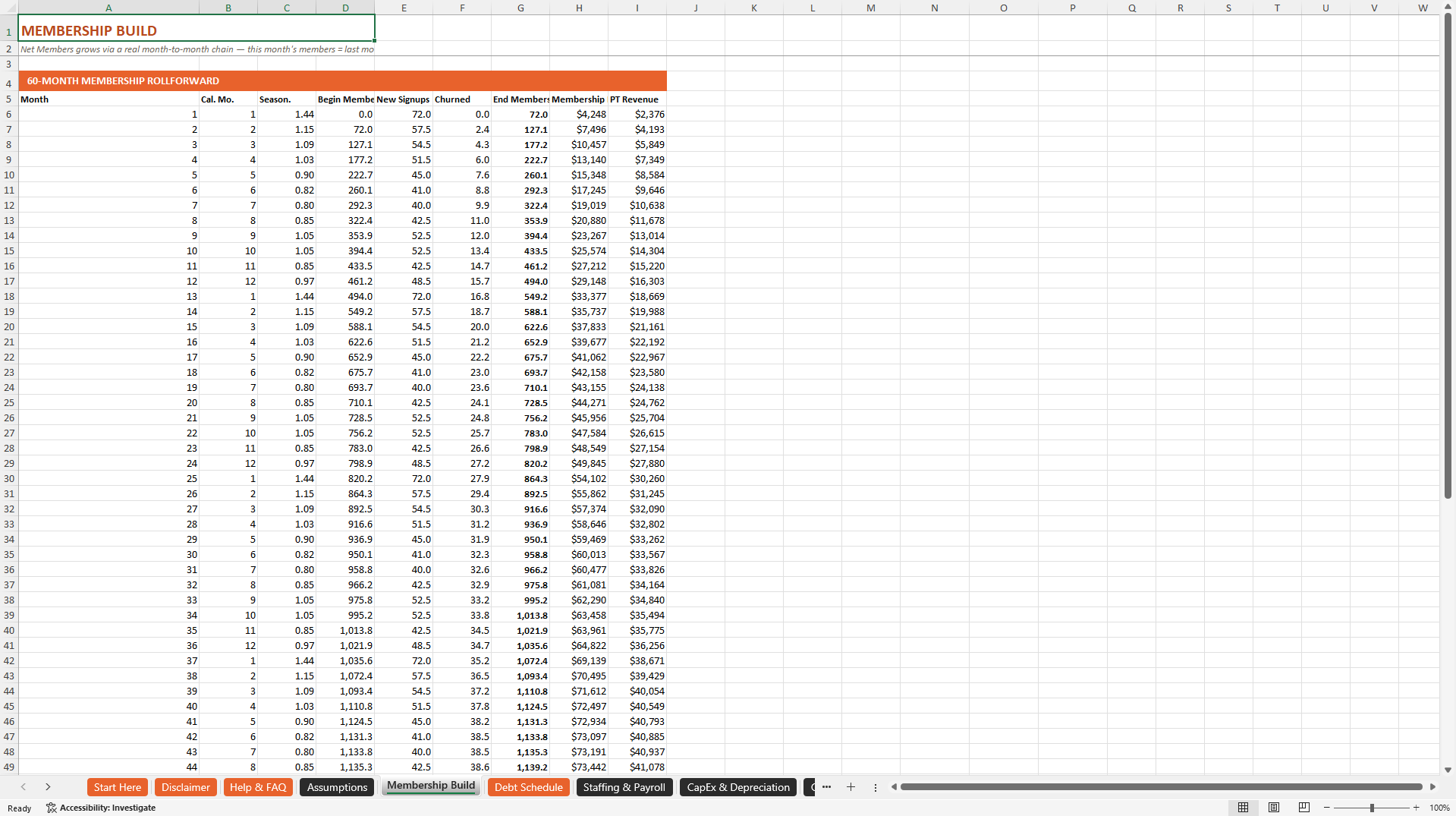Click membership revenue cell $73,442
Image resolution: width=1456 pixels, height=816 pixels.
[x=579, y=767]
